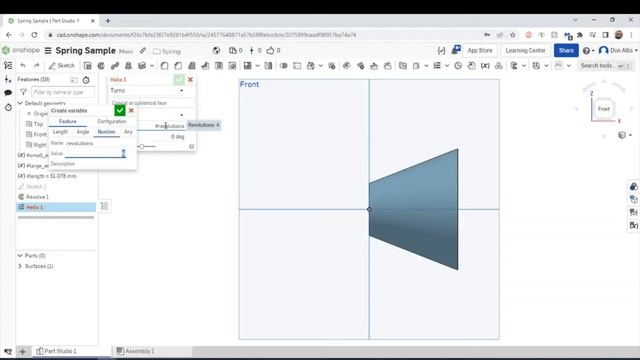
Task: Select the Draft tool icon
Action: coord(191,66)
